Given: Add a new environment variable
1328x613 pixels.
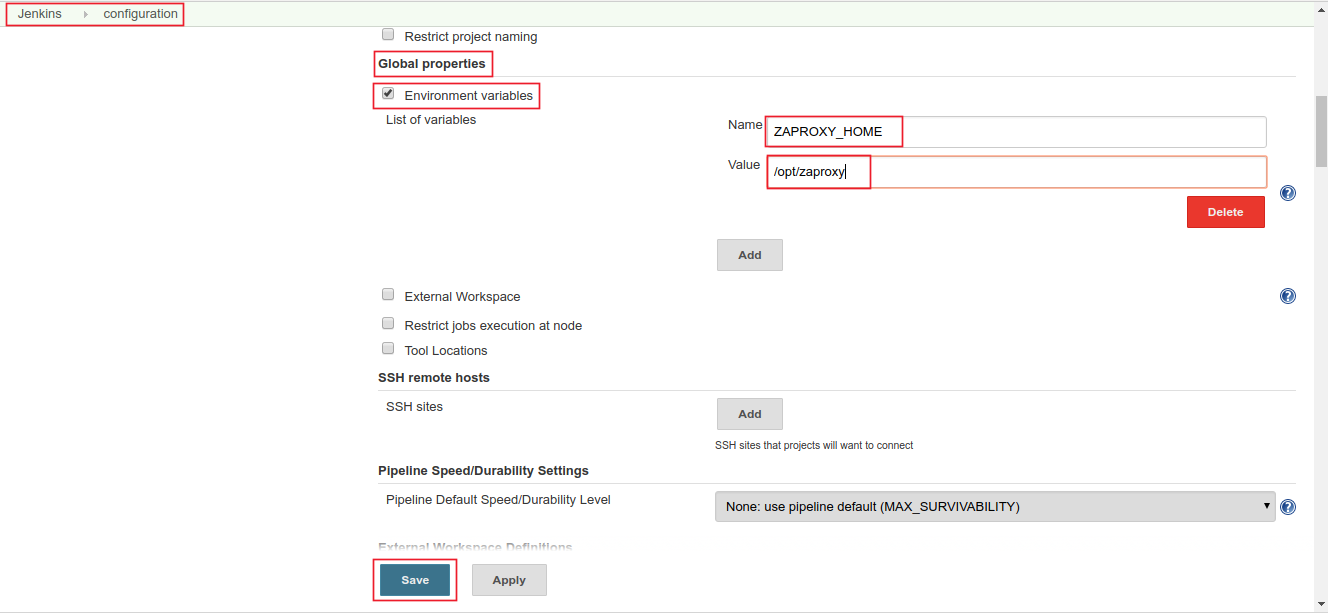Looking at the screenshot, I should 749,254.
